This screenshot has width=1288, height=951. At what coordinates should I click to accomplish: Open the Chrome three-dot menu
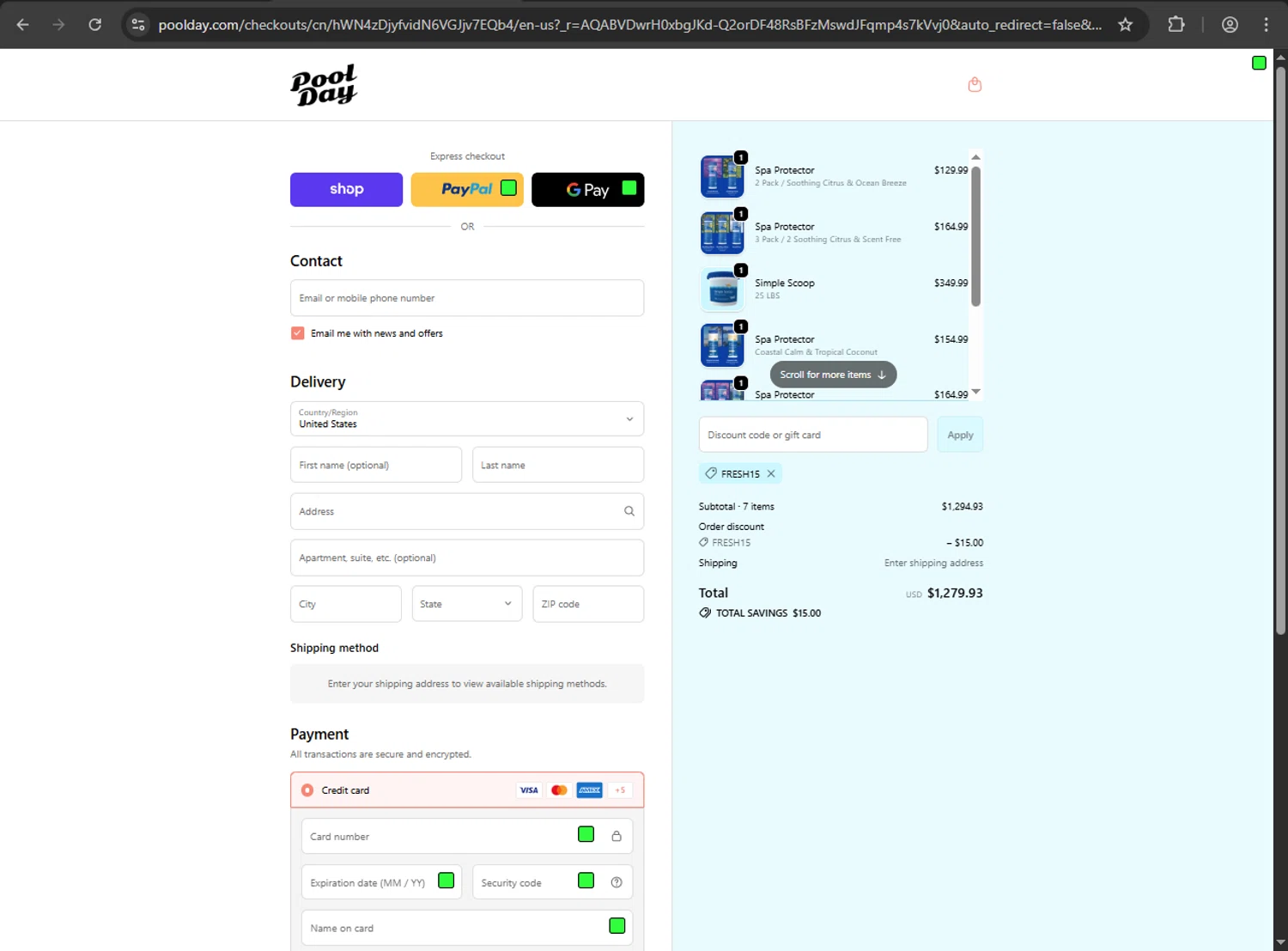coord(1266,25)
